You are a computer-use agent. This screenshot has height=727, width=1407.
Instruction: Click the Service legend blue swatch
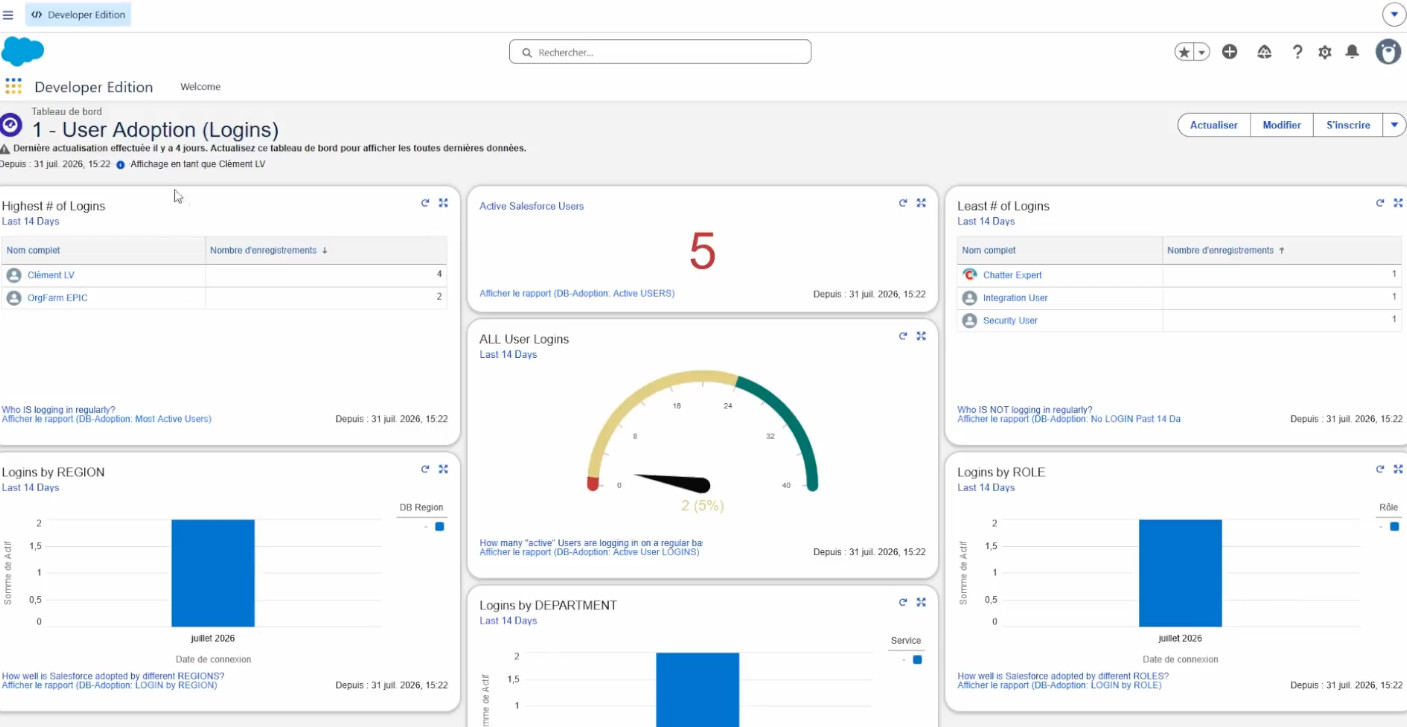pos(917,660)
